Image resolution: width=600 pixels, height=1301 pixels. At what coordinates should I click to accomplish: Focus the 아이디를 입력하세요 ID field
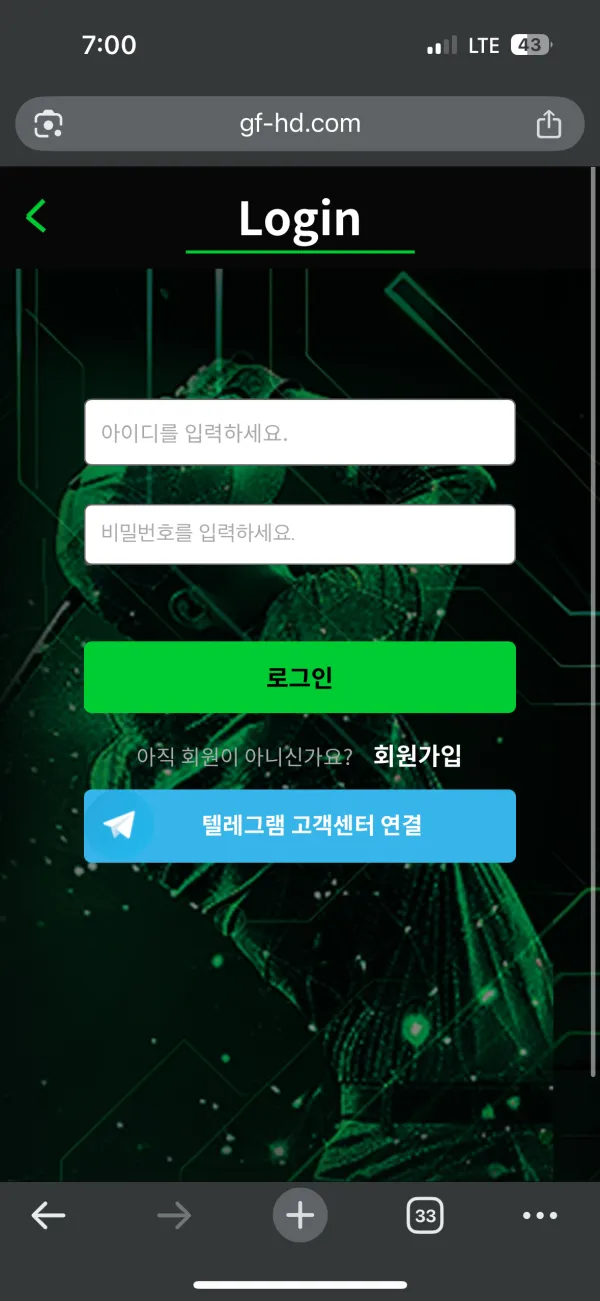coord(300,432)
